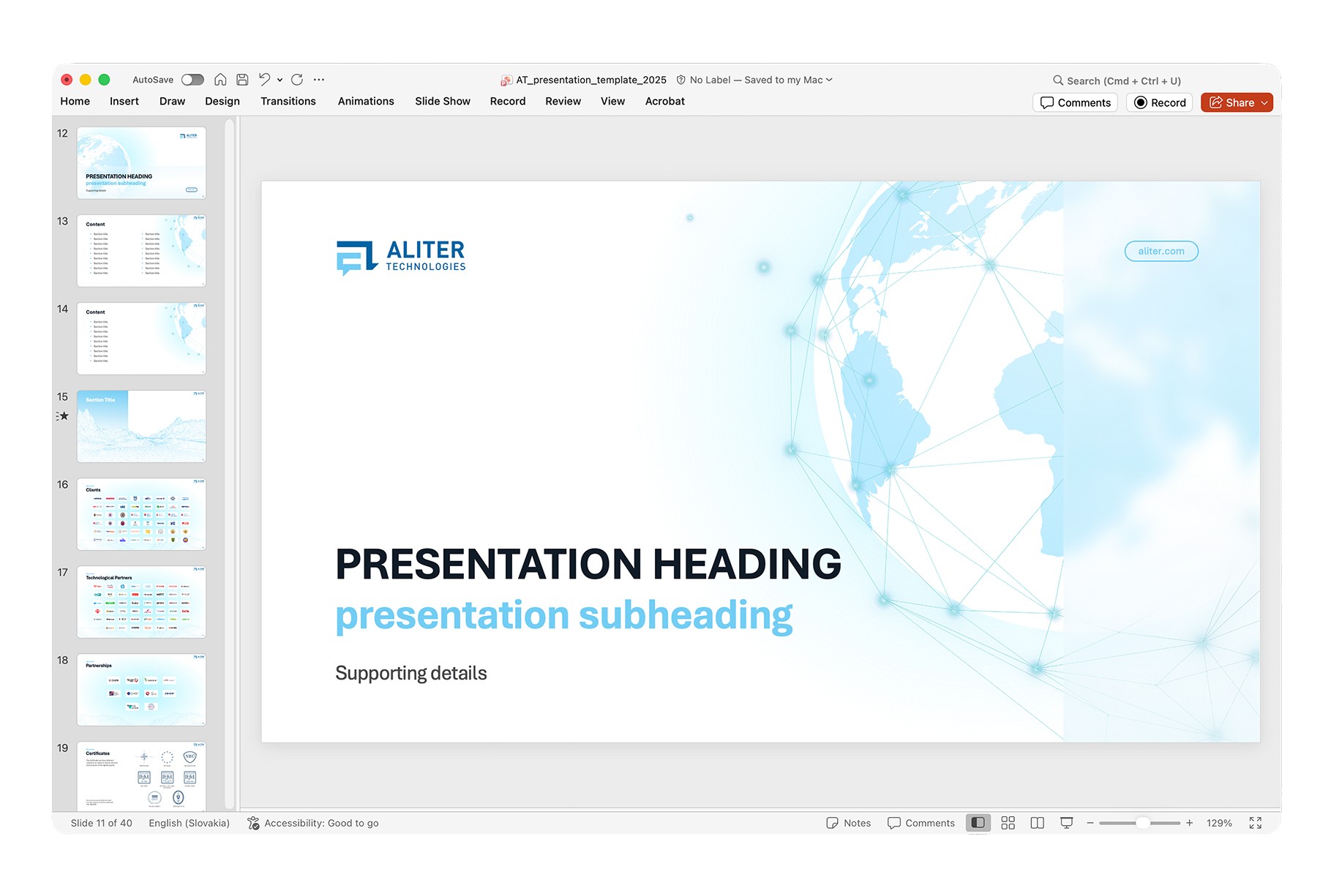Expand the Share button dropdown arrow

pyautogui.click(x=1264, y=102)
